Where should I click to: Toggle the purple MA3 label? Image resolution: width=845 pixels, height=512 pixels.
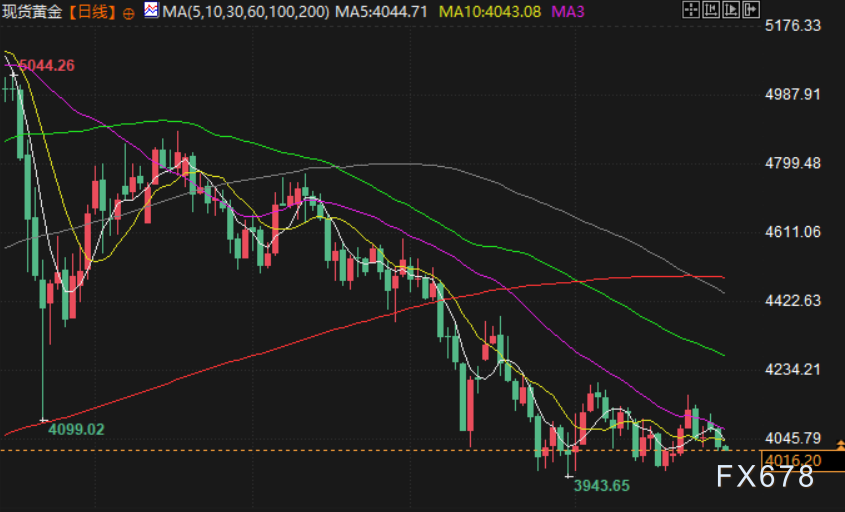[x=568, y=12]
